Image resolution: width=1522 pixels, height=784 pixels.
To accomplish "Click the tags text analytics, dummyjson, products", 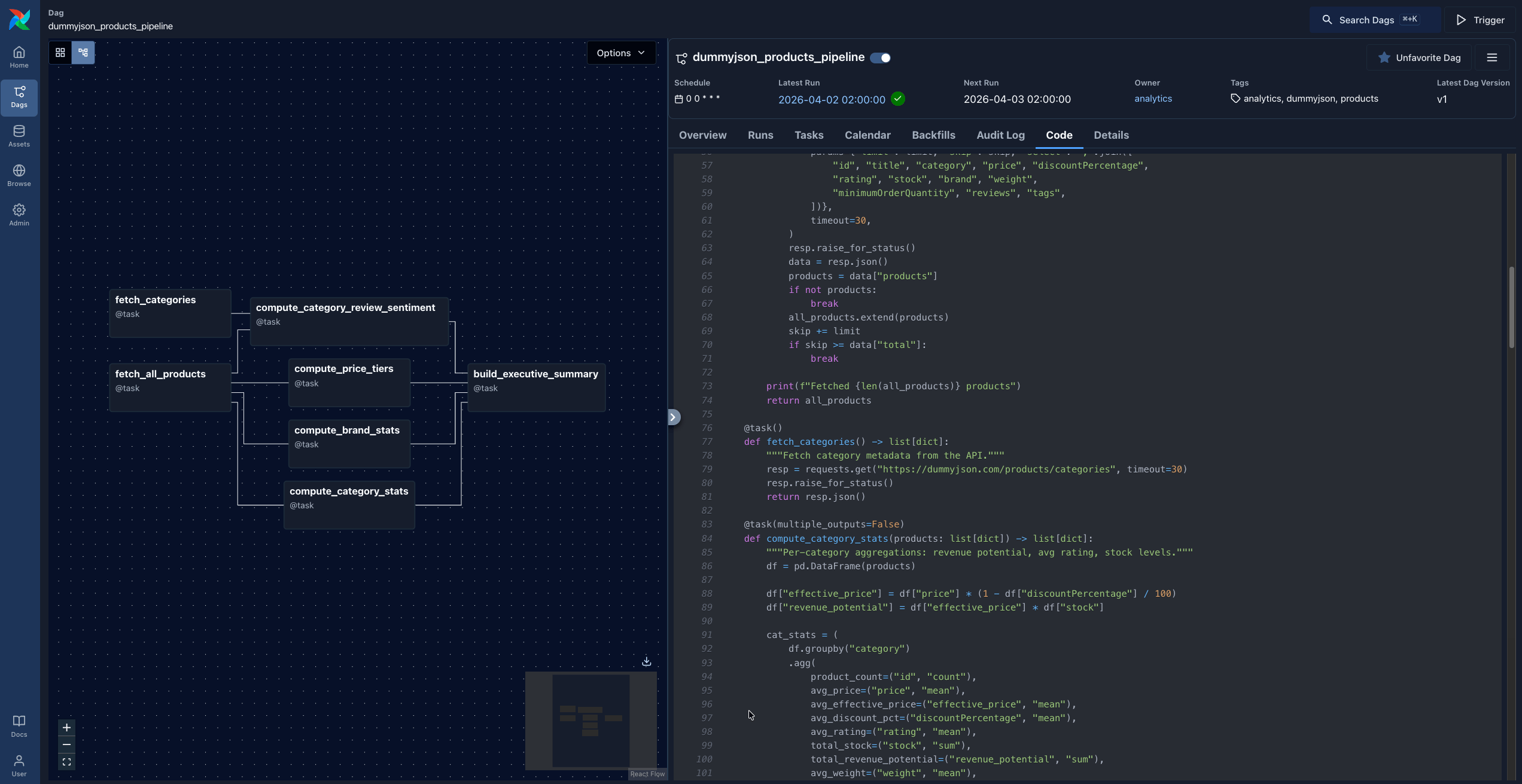I will (x=1311, y=99).
